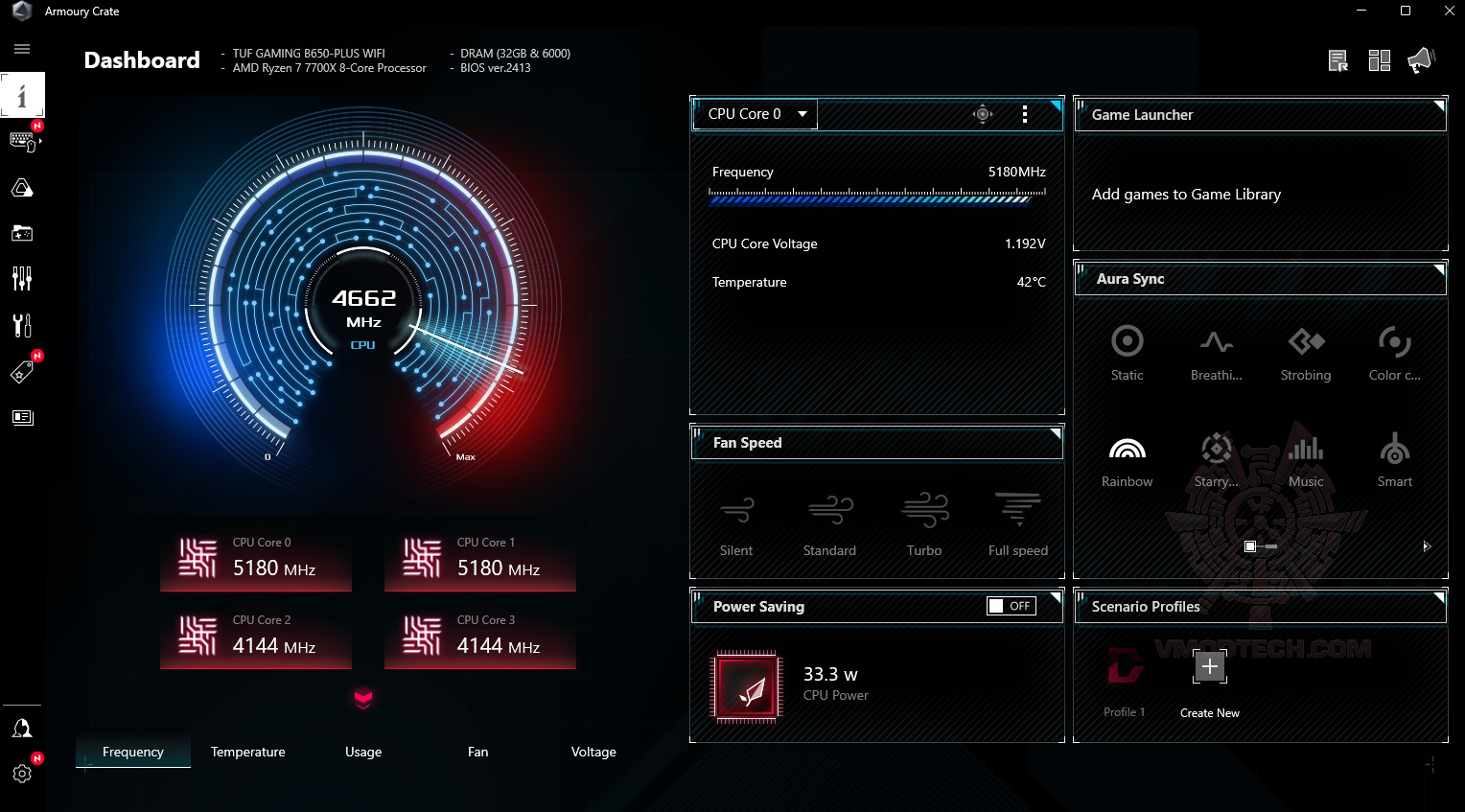Open Game Library folder icon in sidebar
Screen dimensions: 1465x812
(x=22, y=233)
